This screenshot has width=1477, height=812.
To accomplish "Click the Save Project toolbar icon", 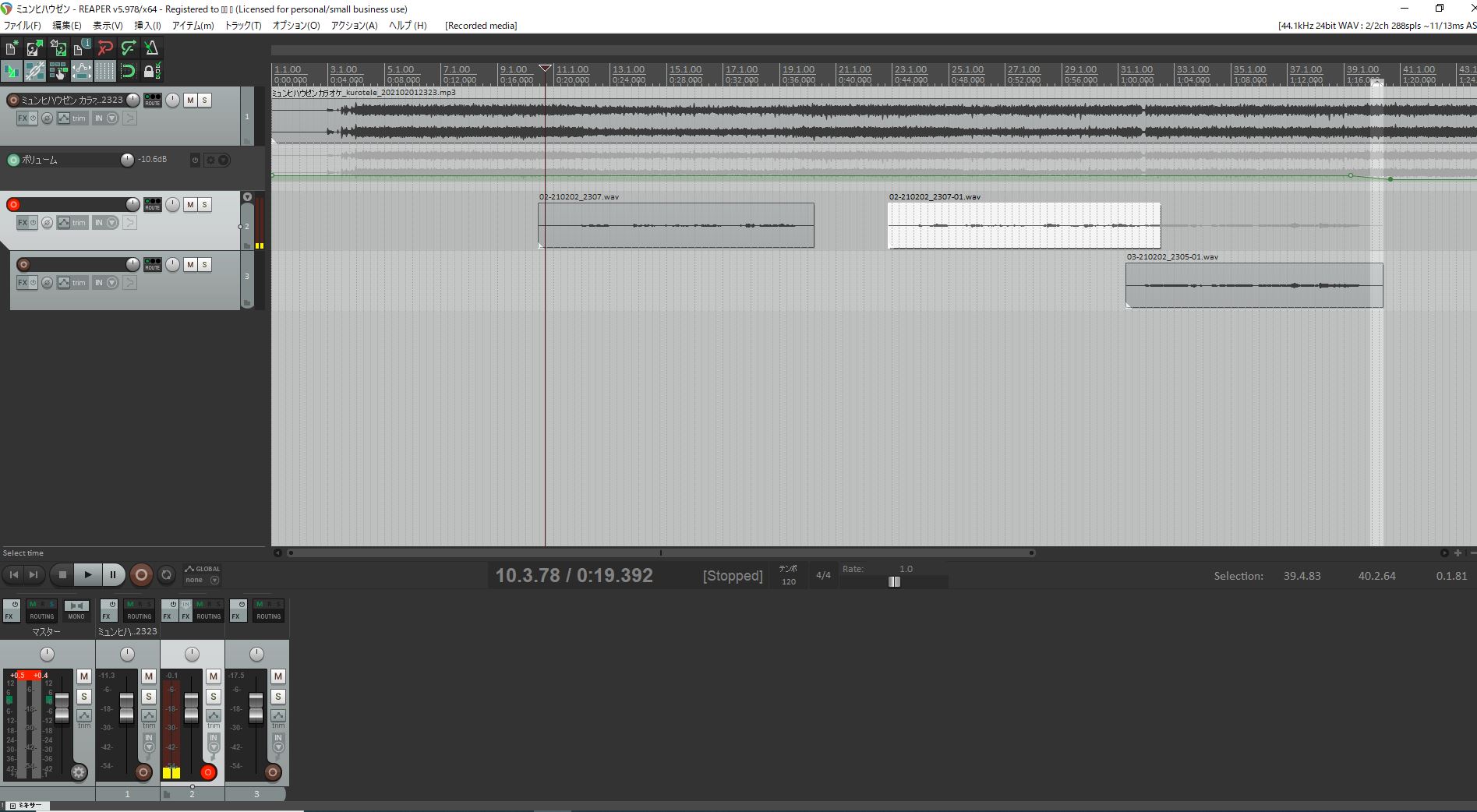I will (x=58, y=48).
